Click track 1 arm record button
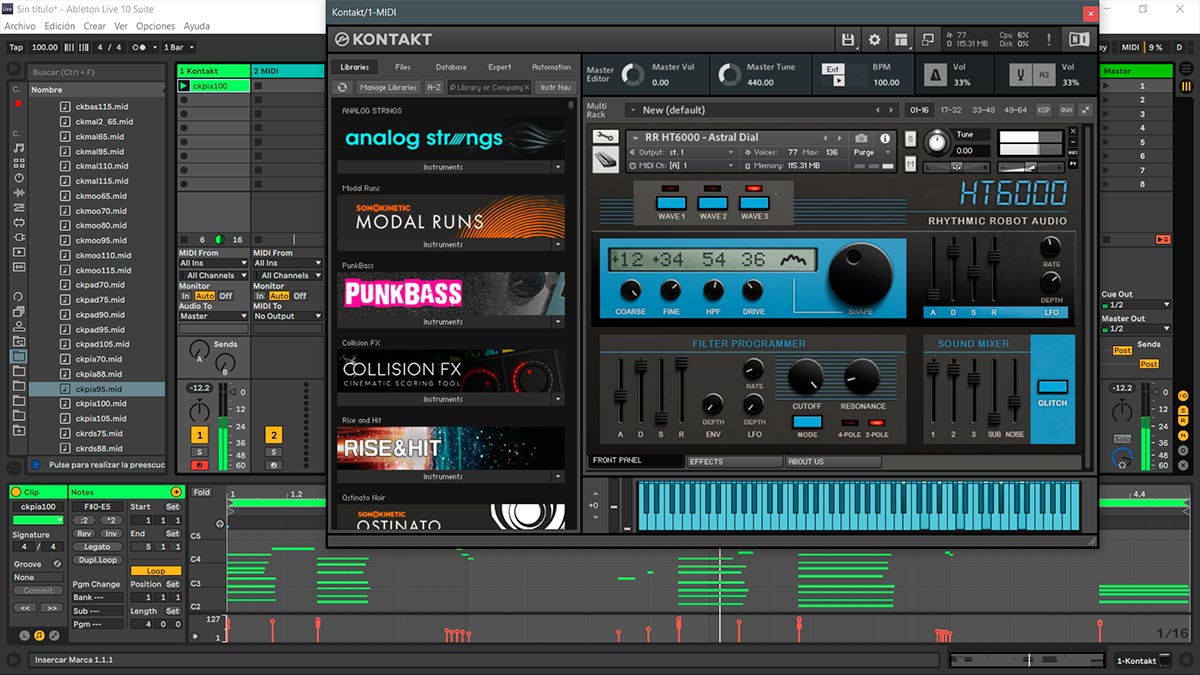Viewport: 1200px width, 675px height. pos(199,465)
